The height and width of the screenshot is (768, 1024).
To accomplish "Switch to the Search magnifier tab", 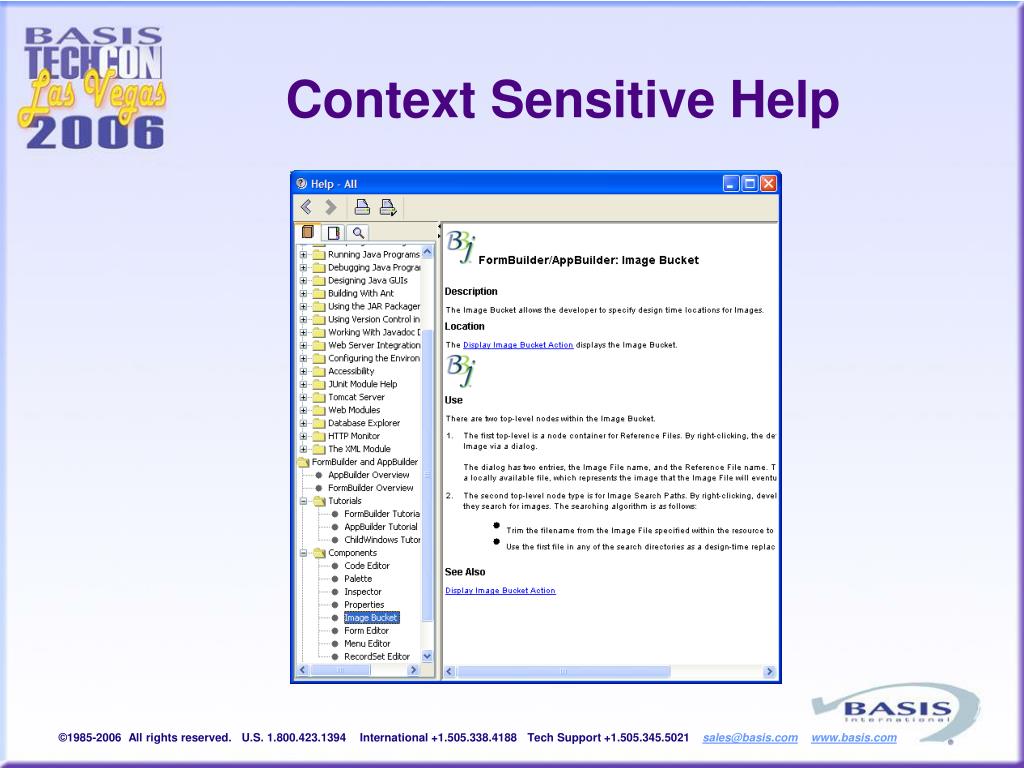I will tap(357, 232).
